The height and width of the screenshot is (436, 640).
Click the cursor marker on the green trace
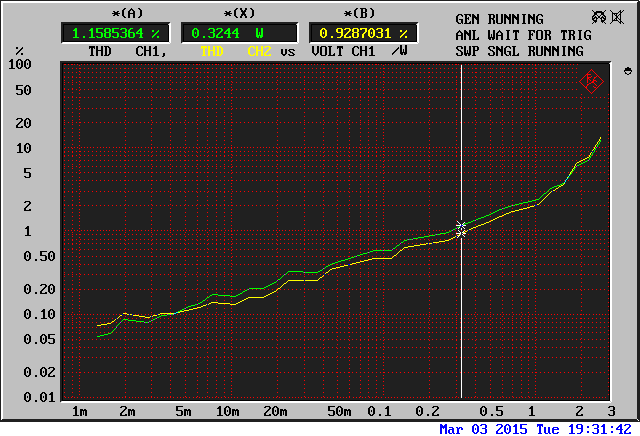pyautogui.click(x=461, y=226)
